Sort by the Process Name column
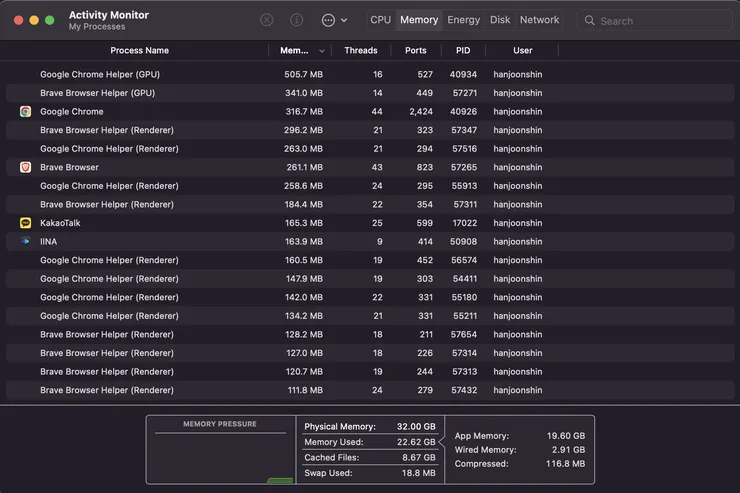The image size is (740, 493). click(139, 50)
